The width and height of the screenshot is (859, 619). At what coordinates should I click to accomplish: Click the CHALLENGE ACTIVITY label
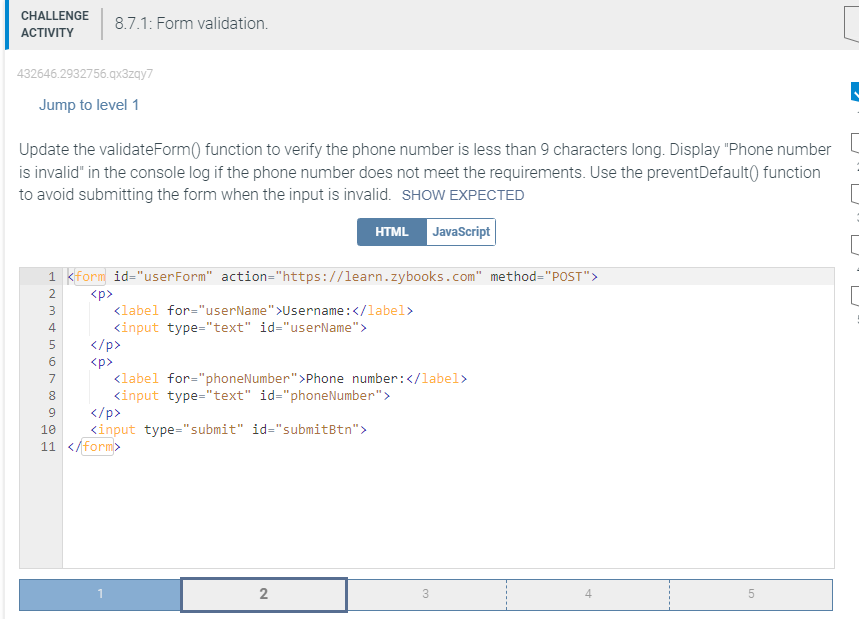point(55,24)
